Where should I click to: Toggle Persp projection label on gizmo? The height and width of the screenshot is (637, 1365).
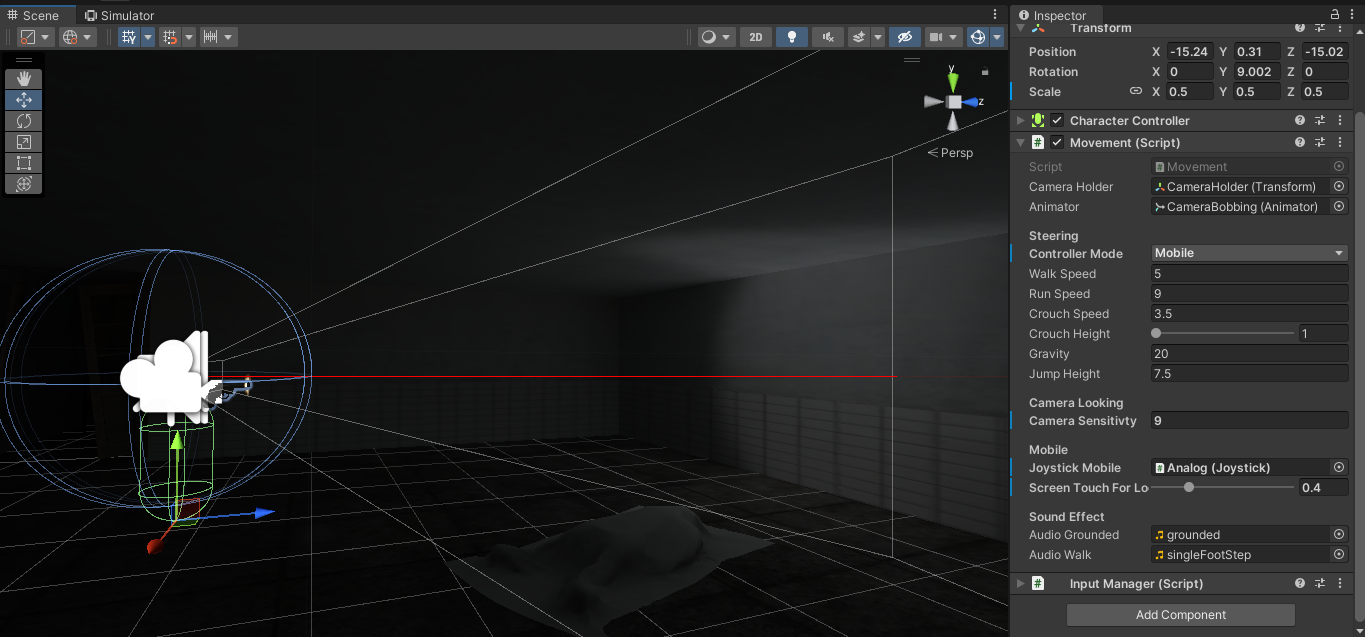pos(950,153)
